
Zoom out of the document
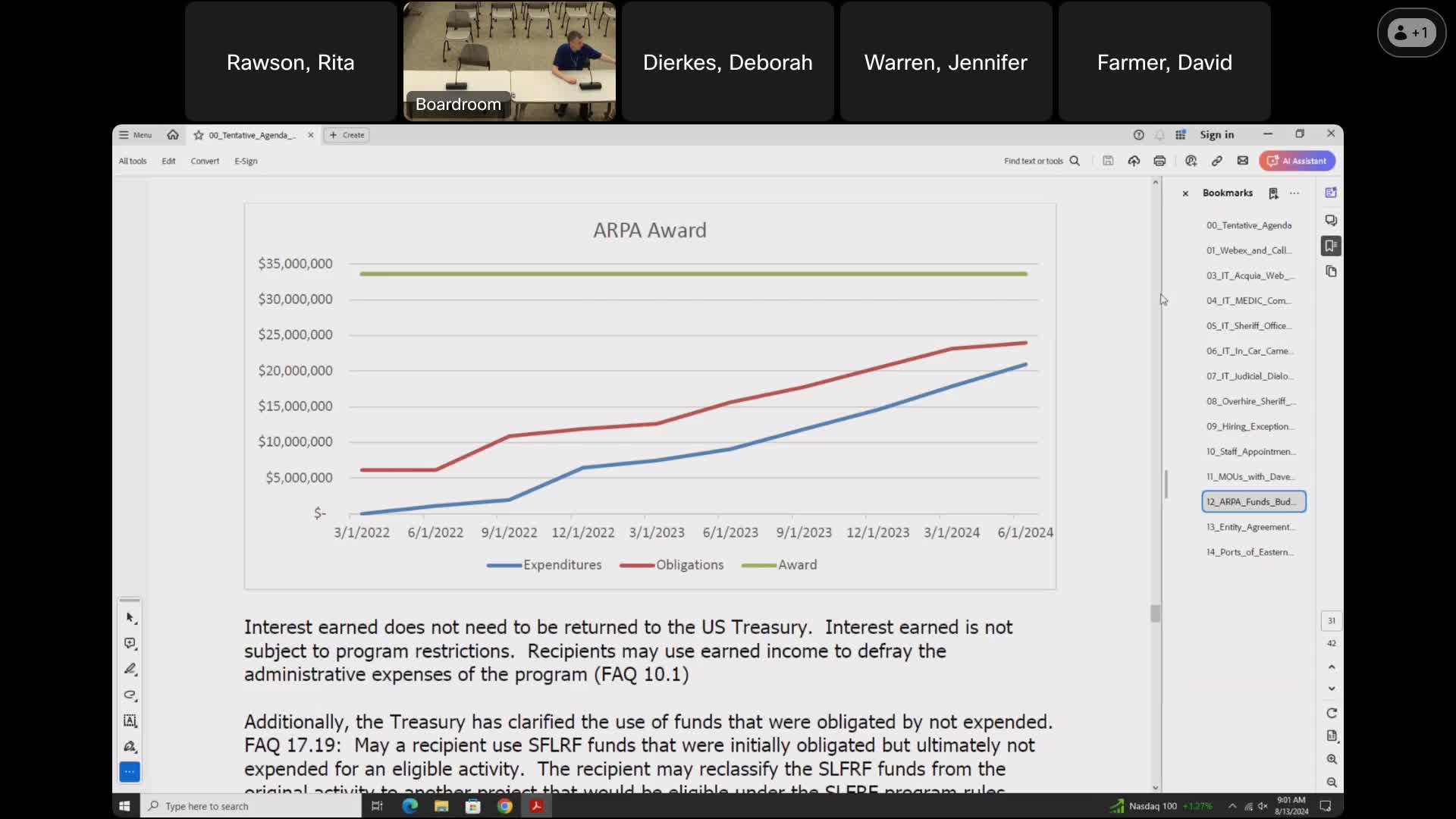click(1332, 782)
